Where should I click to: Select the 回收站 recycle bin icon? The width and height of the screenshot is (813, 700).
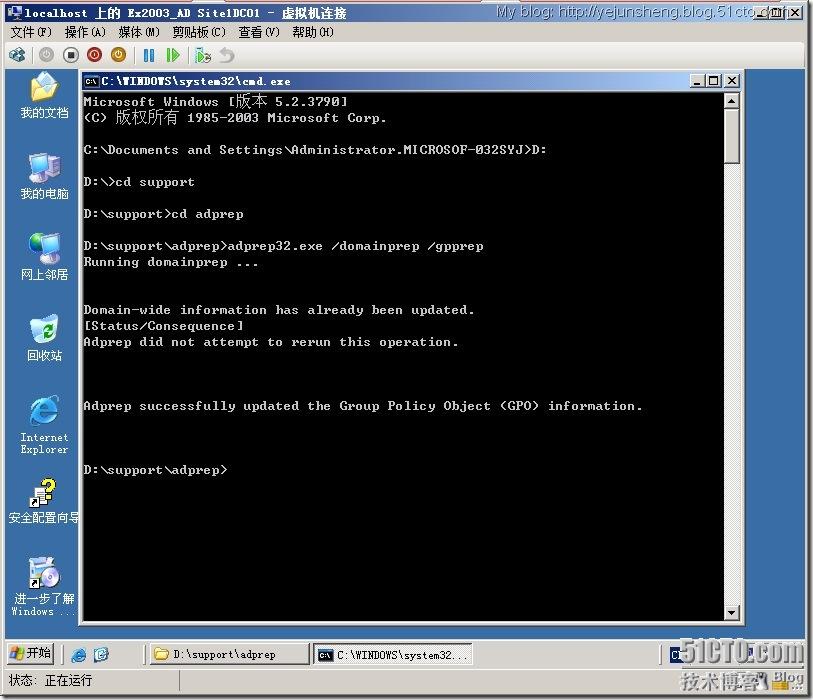tap(44, 339)
